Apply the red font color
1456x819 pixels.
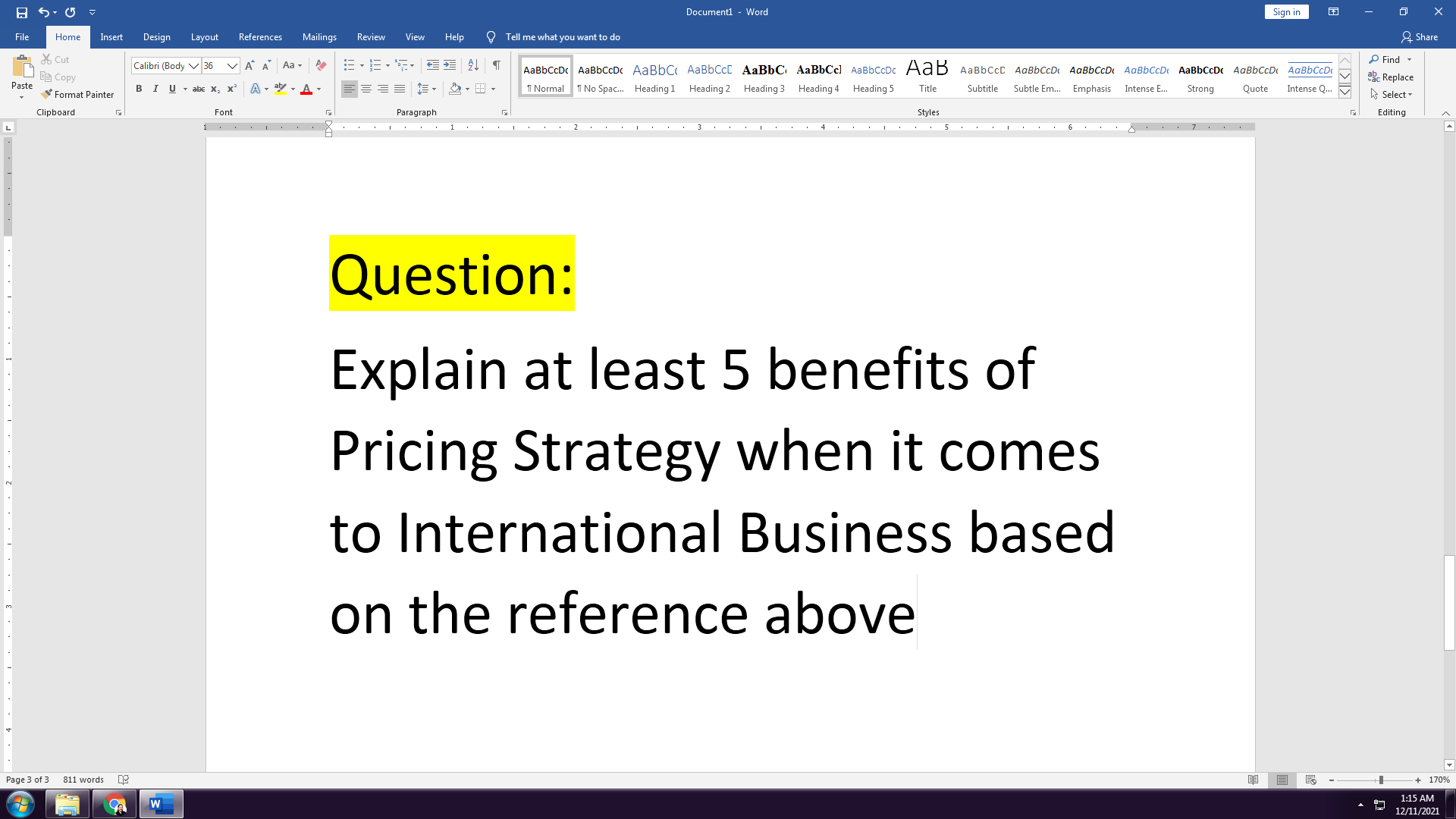pos(306,89)
